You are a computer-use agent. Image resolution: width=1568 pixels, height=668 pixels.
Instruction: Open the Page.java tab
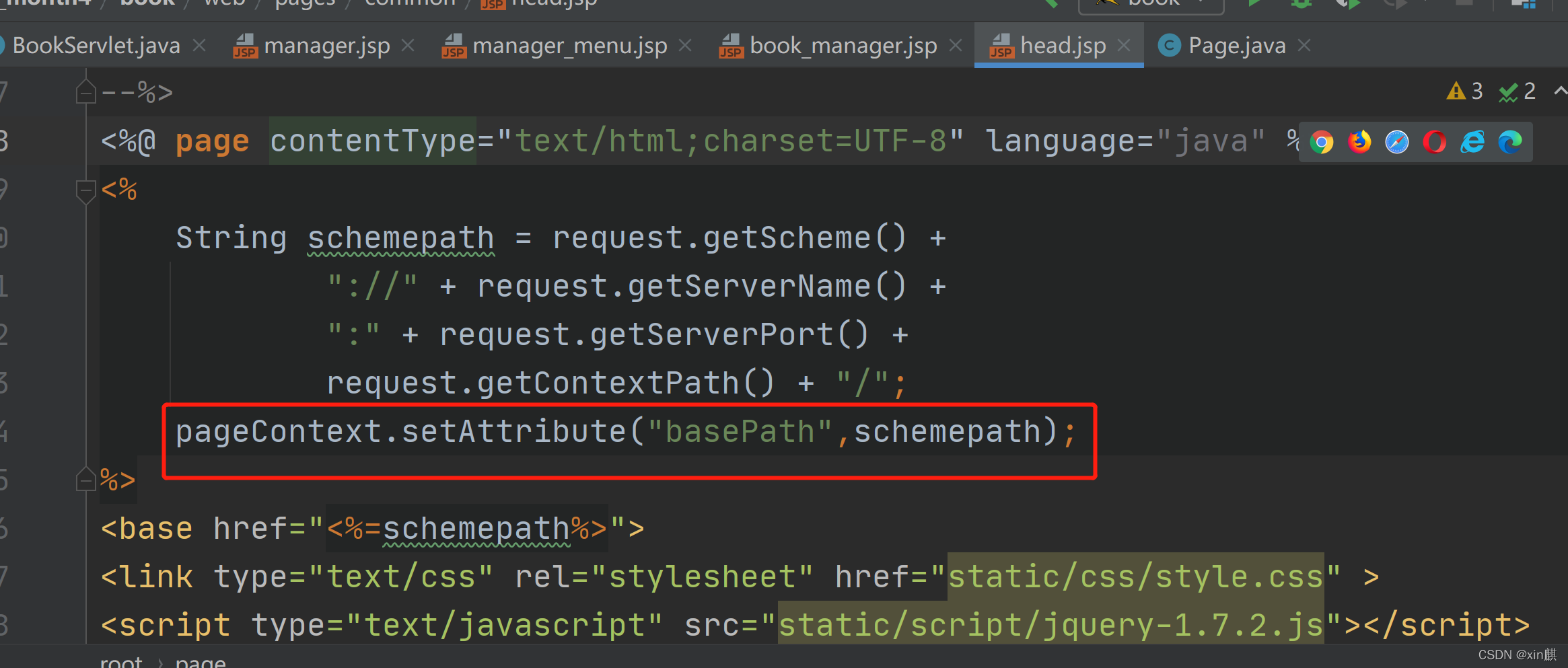point(1237,46)
